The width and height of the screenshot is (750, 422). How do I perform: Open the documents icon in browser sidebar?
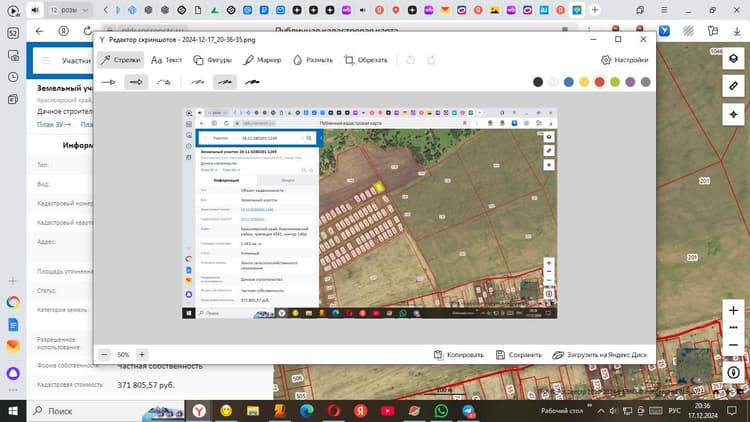(13, 325)
